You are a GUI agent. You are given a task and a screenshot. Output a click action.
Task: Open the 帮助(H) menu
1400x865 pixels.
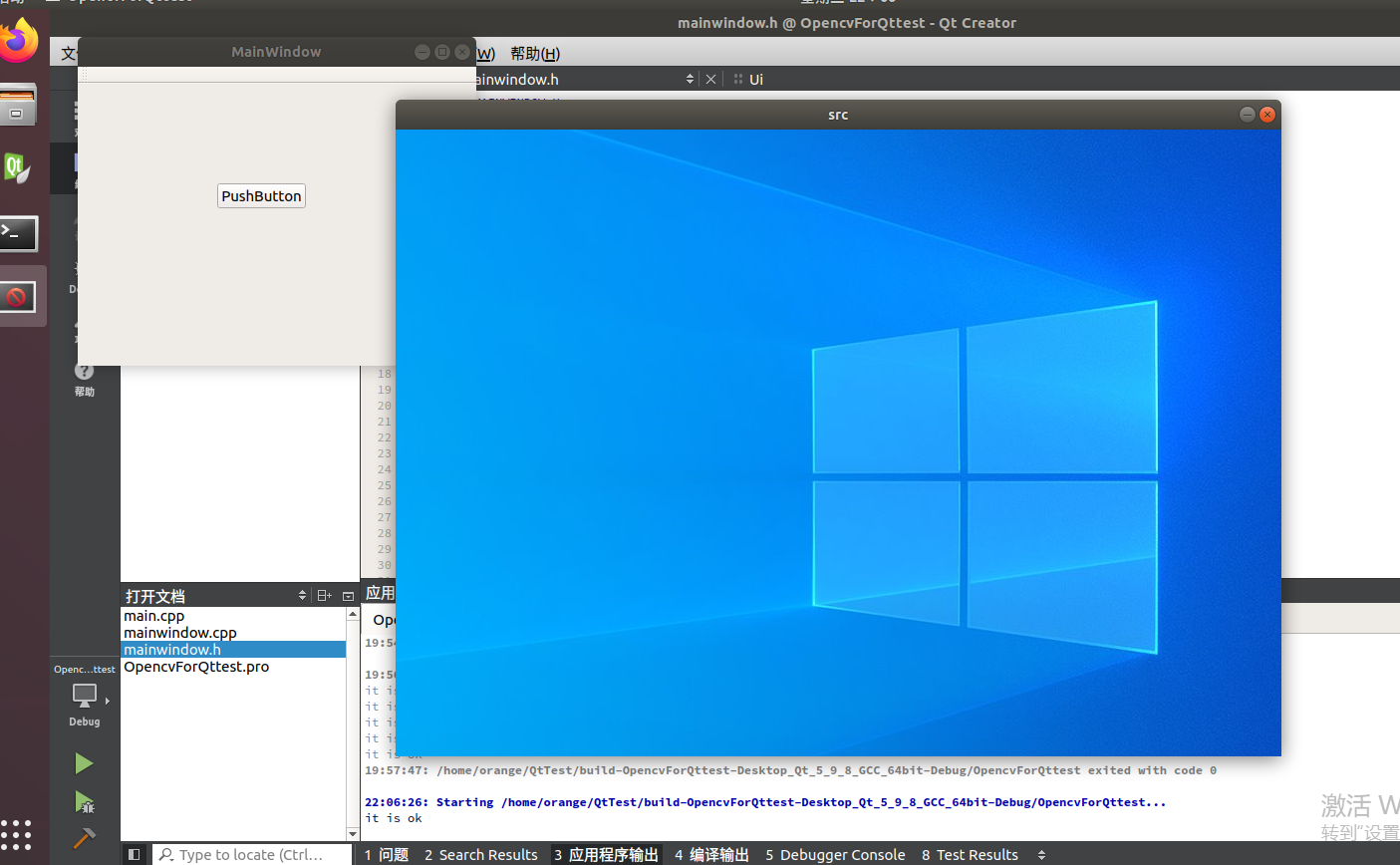(535, 54)
